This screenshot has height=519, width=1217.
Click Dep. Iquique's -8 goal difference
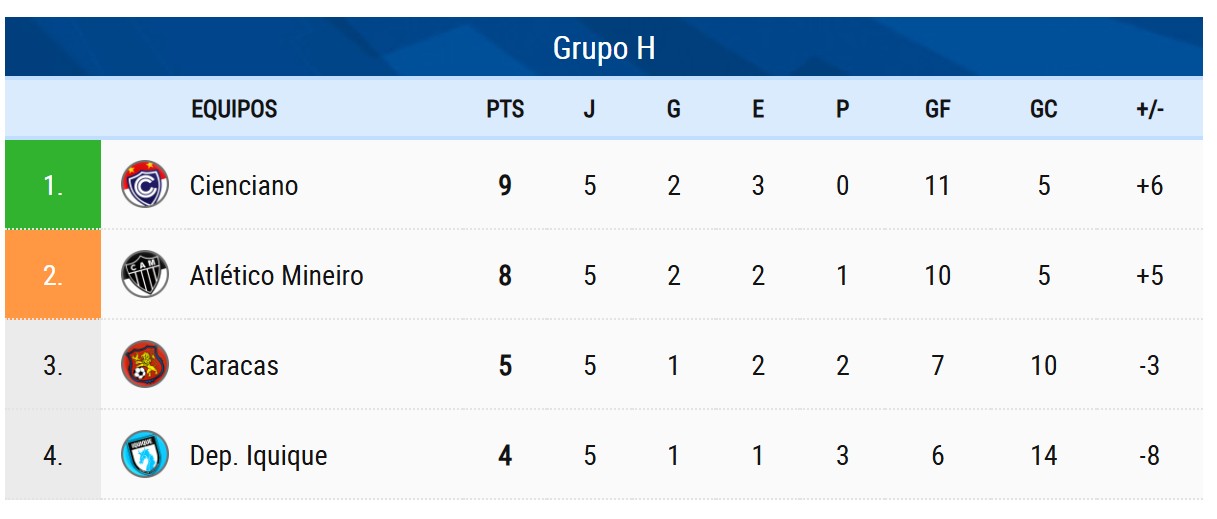click(1149, 456)
